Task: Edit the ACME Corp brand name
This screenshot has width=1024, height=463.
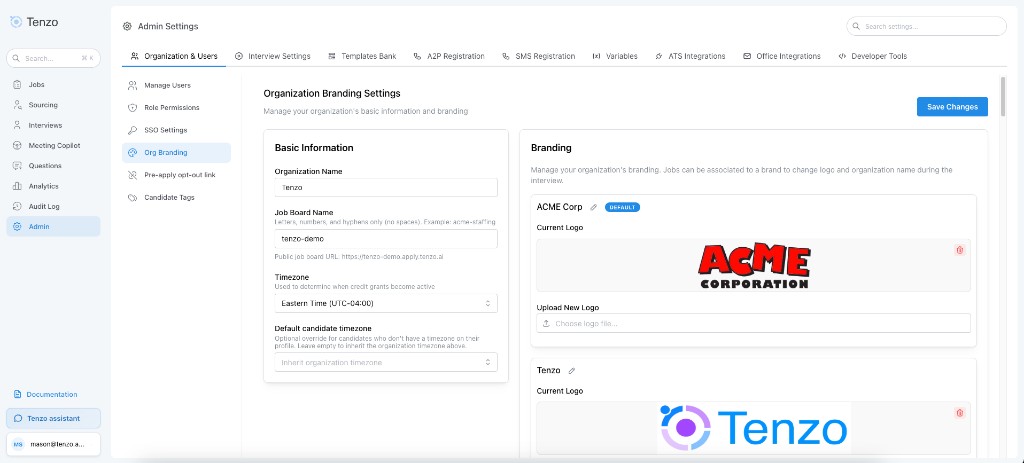Action: point(594,208)
